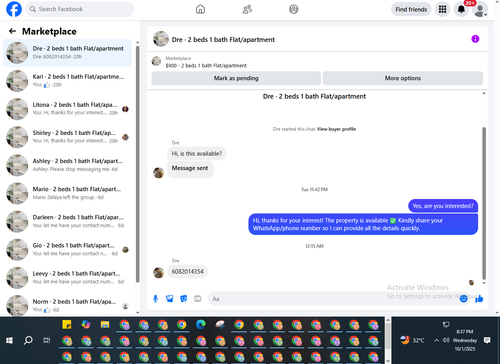This screenshot has width=500, height=364.
Task: Open the volume control in tray
Action: tap(446, 340)
